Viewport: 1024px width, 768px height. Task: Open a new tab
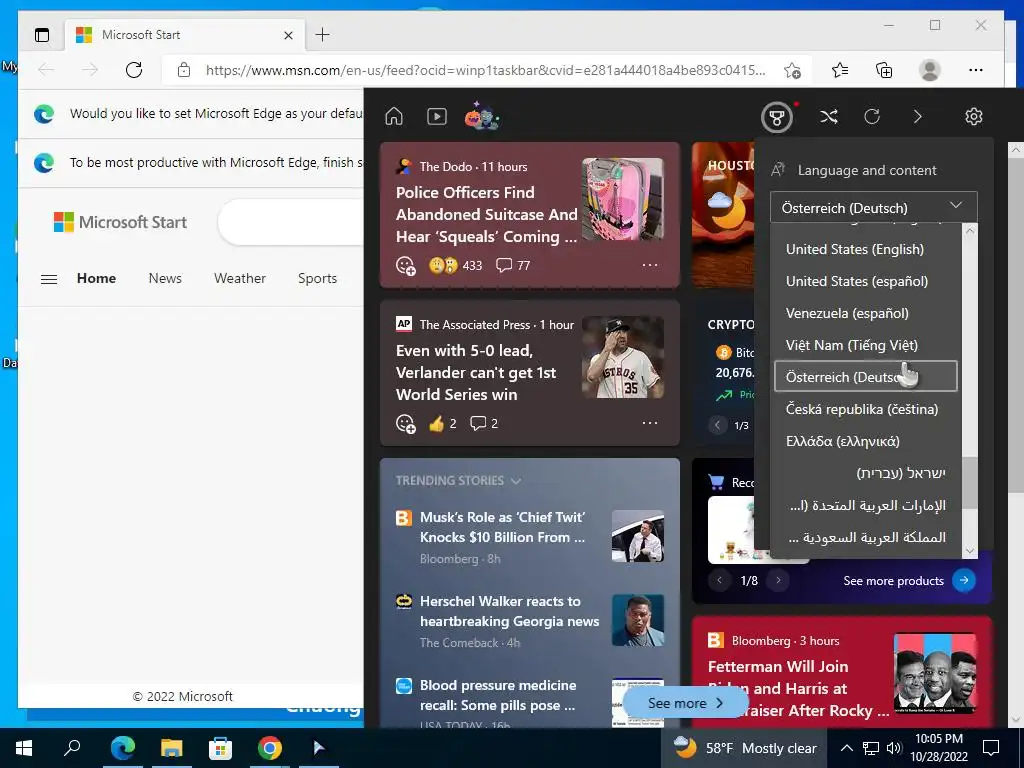tap(322, 35)
